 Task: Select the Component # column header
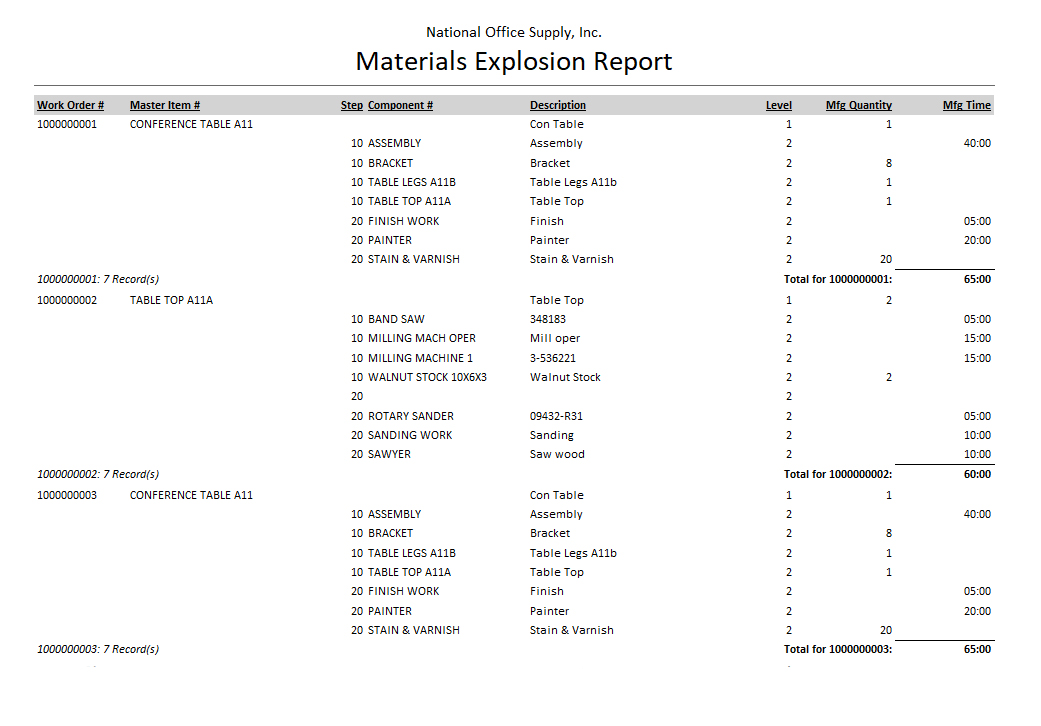pyautogui.click(x=400, y=105)
